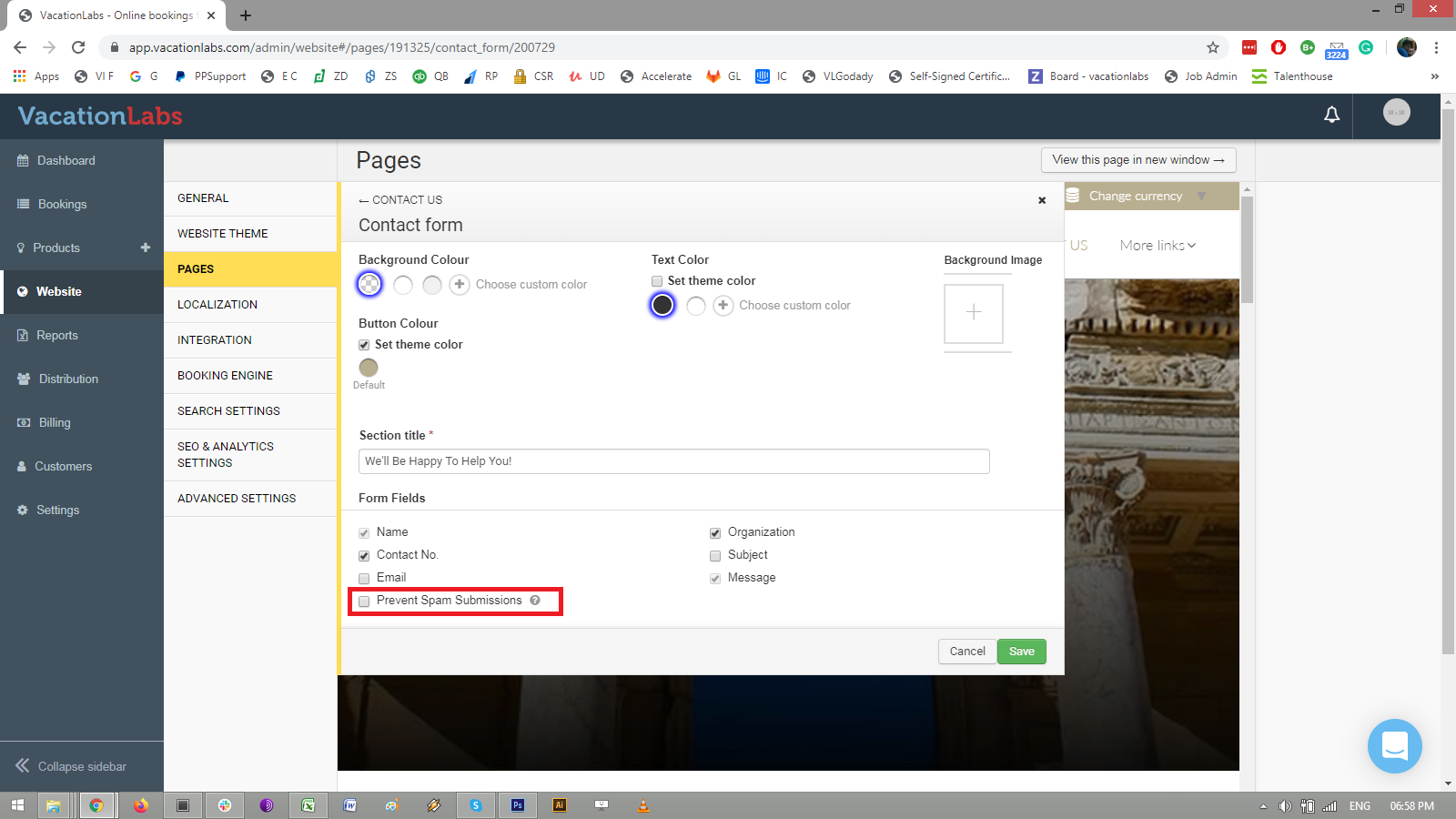
Task: Open the chat support widget
Action: pos(1394,746)
